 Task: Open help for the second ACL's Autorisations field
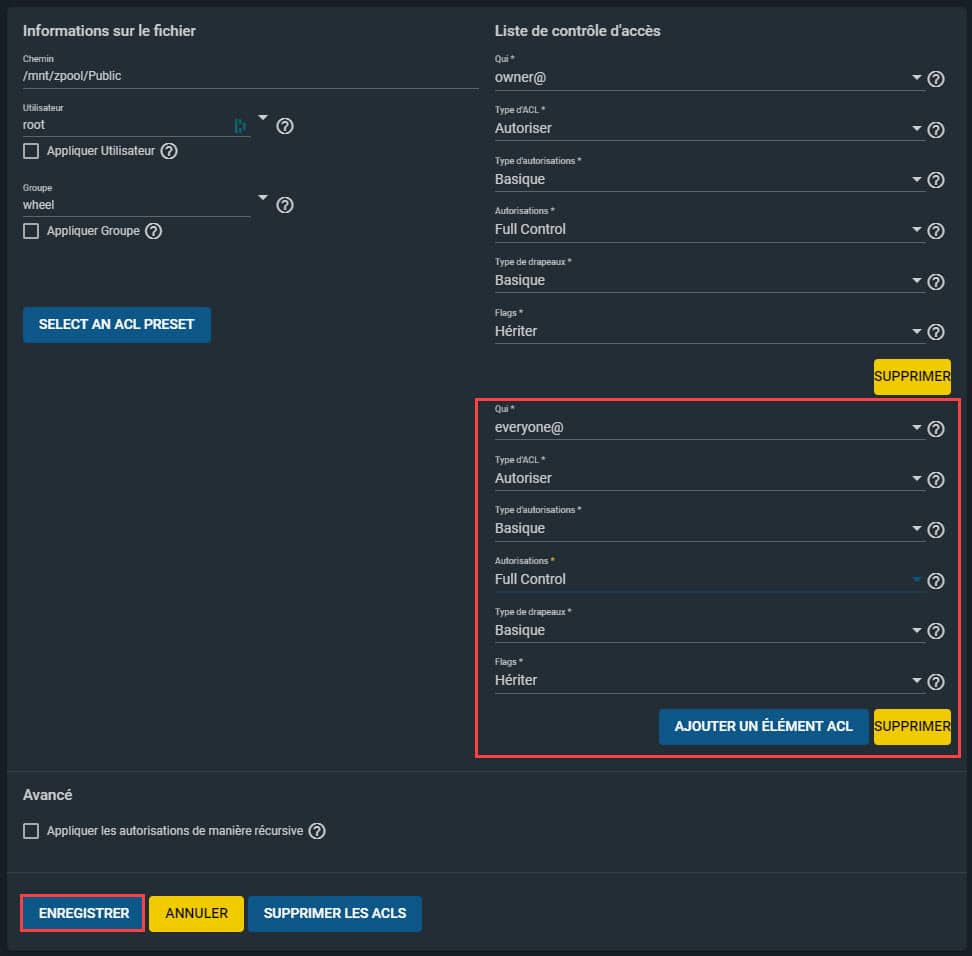935,581
